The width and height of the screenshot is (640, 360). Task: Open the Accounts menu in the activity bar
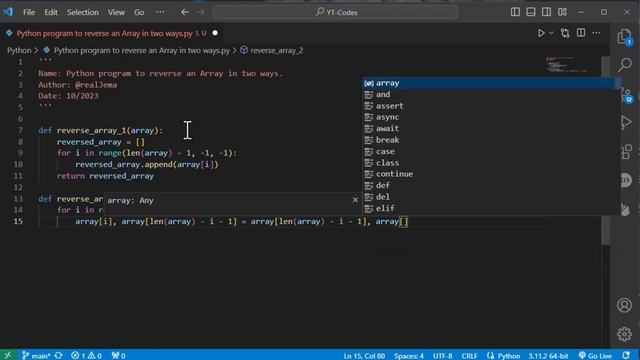(624, 305)
